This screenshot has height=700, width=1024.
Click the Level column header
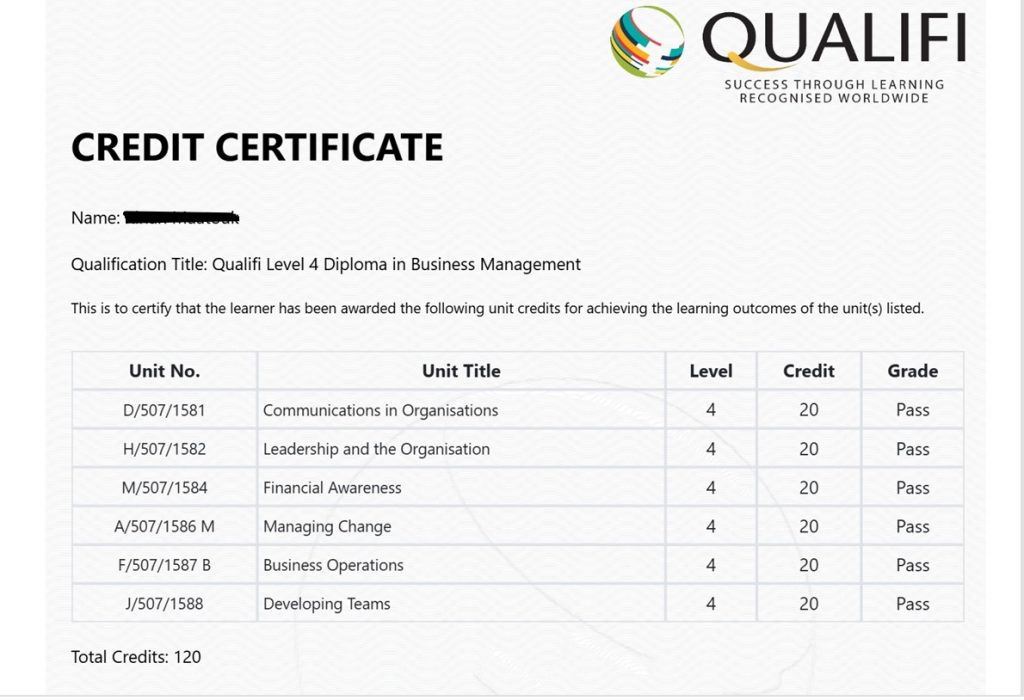pos(711,371)
